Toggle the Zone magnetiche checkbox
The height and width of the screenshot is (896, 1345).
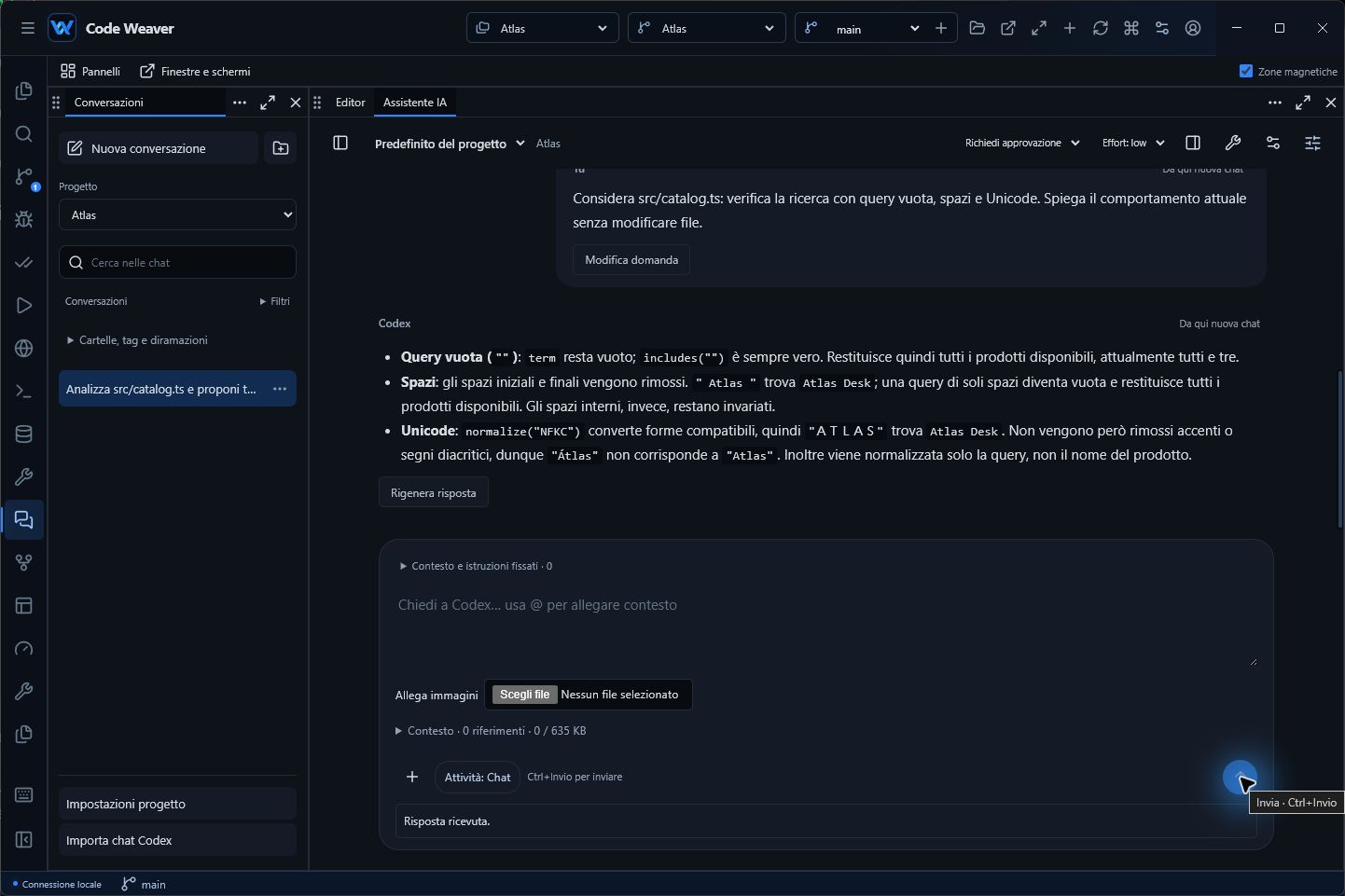click(x=1246, y=71)
